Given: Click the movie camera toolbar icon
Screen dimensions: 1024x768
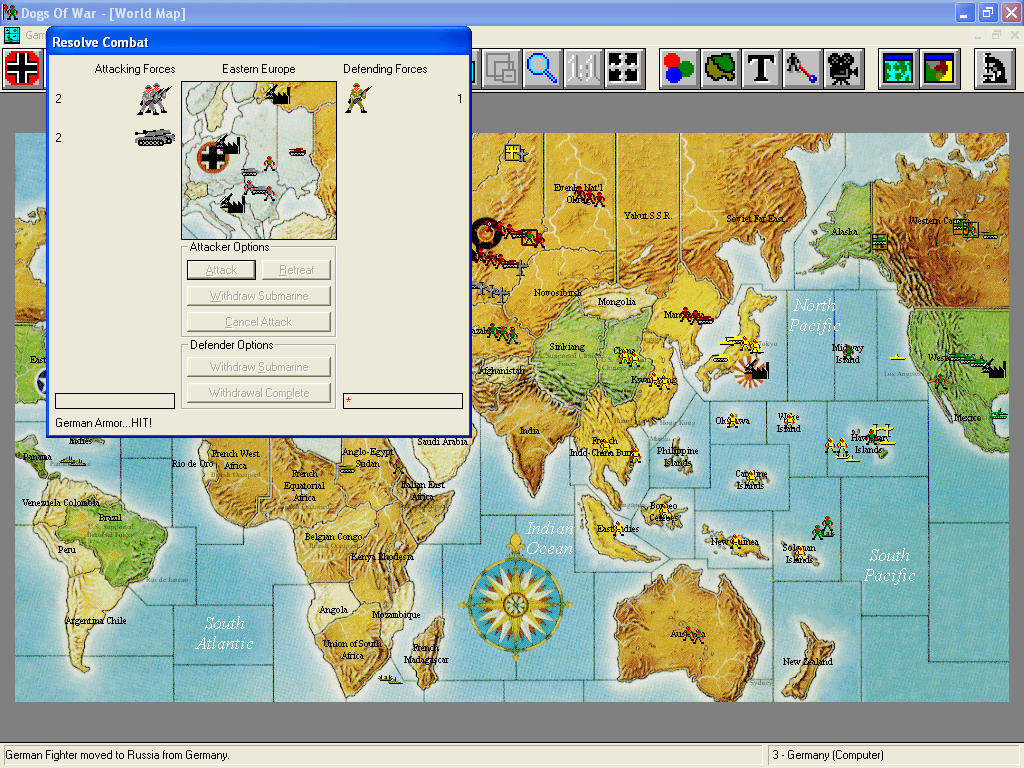Looking at the screenshot, I should point(843,68).
